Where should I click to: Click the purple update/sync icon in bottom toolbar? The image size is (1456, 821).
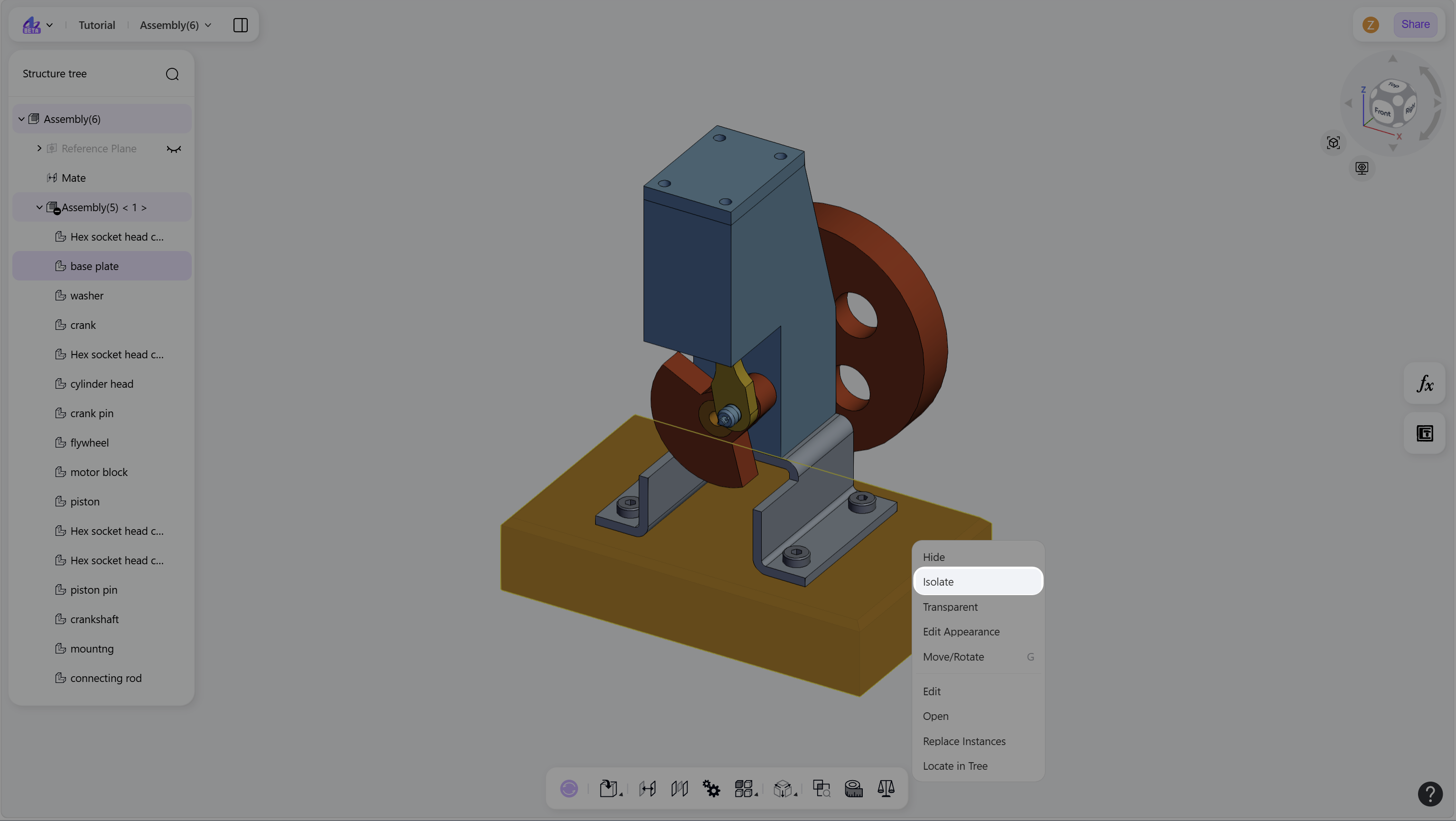569,788
